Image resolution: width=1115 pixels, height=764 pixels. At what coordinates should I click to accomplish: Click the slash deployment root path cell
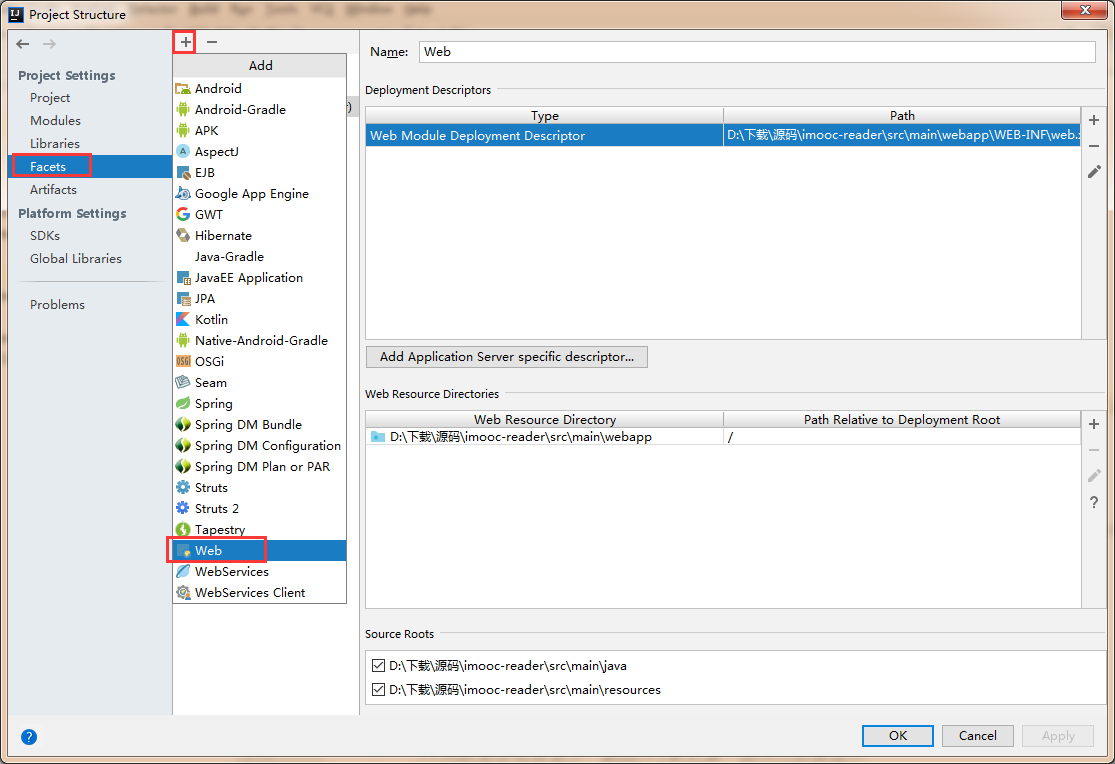[902, 437]
